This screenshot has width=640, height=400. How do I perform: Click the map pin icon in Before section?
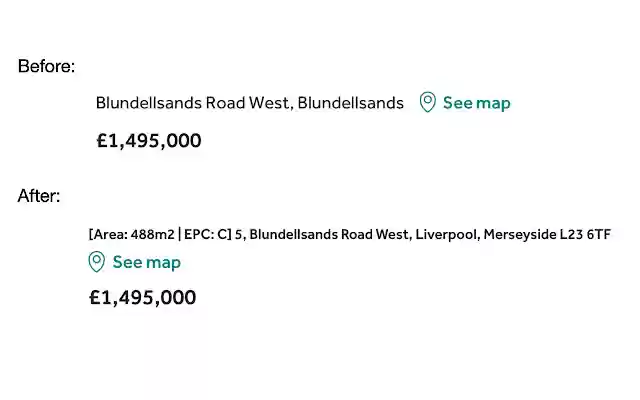427,102
